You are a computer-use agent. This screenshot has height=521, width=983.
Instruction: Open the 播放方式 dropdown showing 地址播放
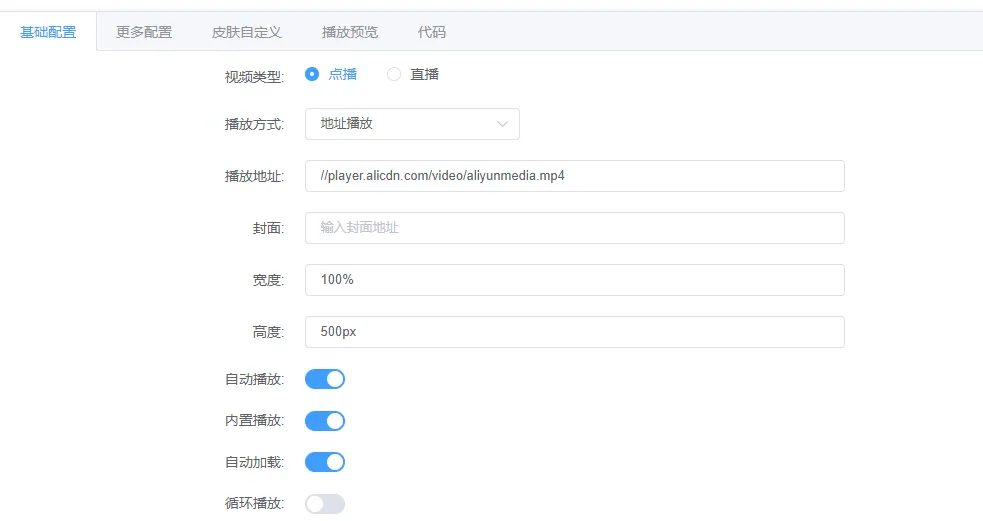(412, 124)
